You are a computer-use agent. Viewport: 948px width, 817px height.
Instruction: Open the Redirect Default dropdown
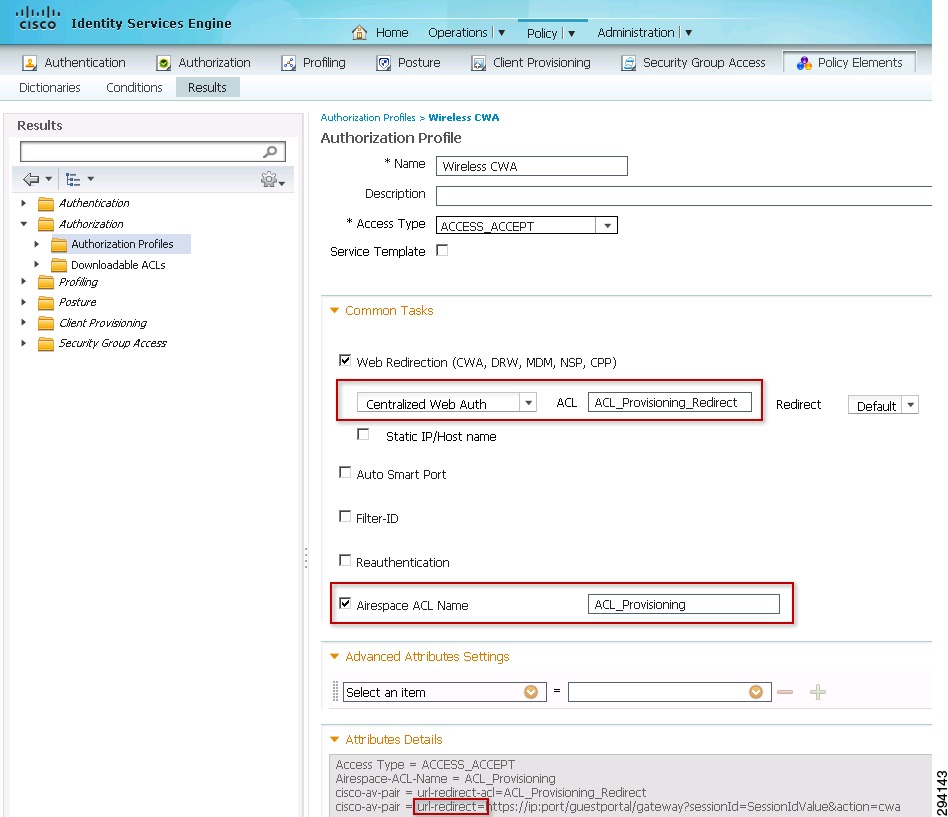pos(910,405)
